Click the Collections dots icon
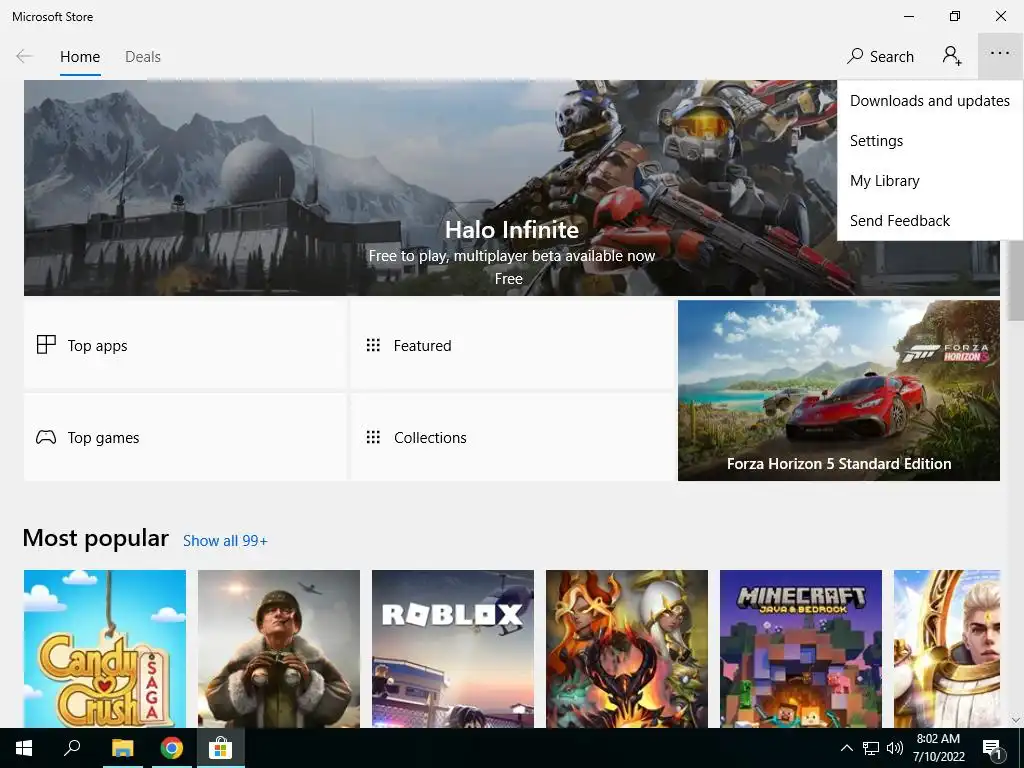The width and height of the screenshot is (1024, 768). click(x=373, y=437)
